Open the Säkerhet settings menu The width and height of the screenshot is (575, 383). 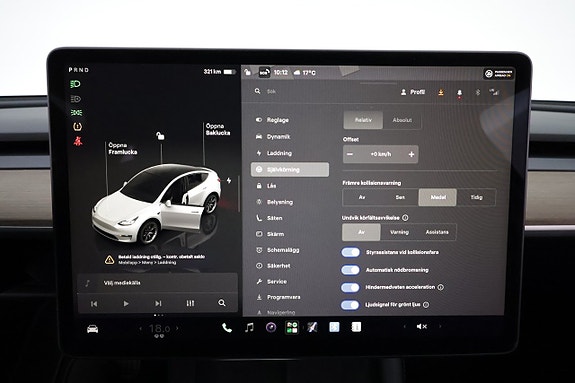point(273,266)
